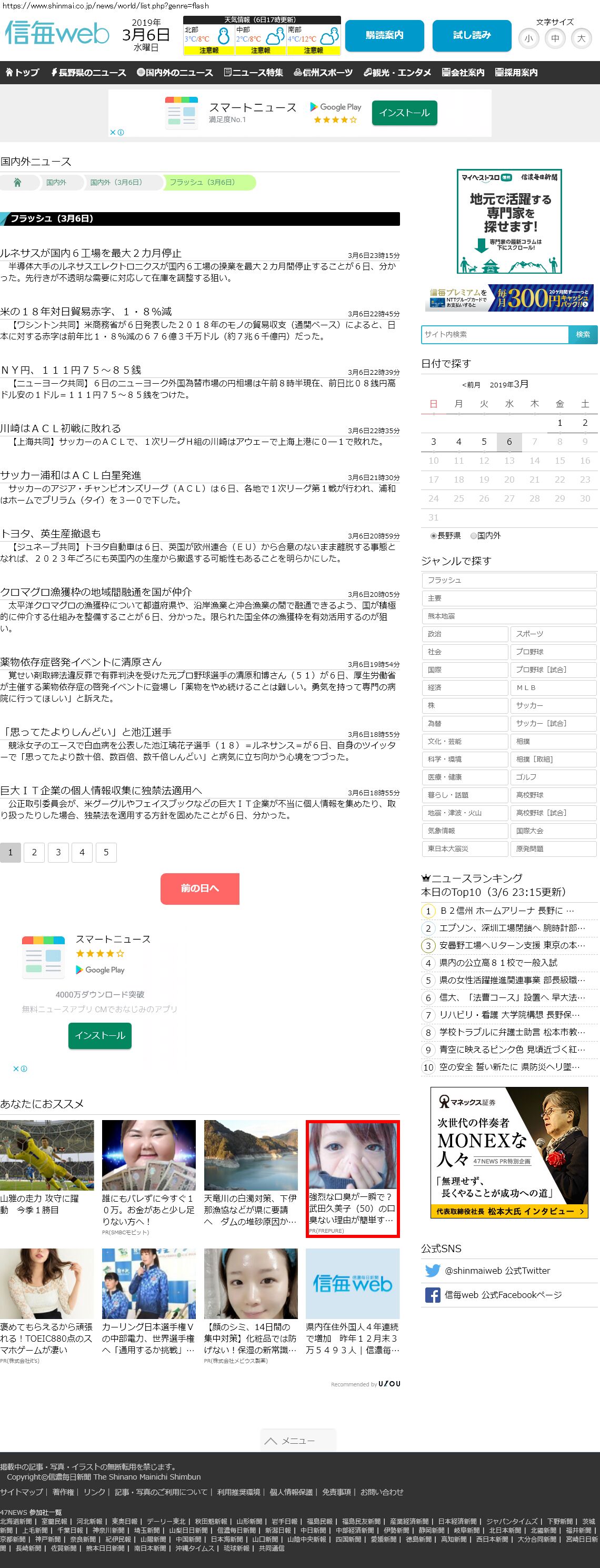This screenshot has width=600, height=1568.
Task: Select small font size circle button
Action: tap(528, 38)
